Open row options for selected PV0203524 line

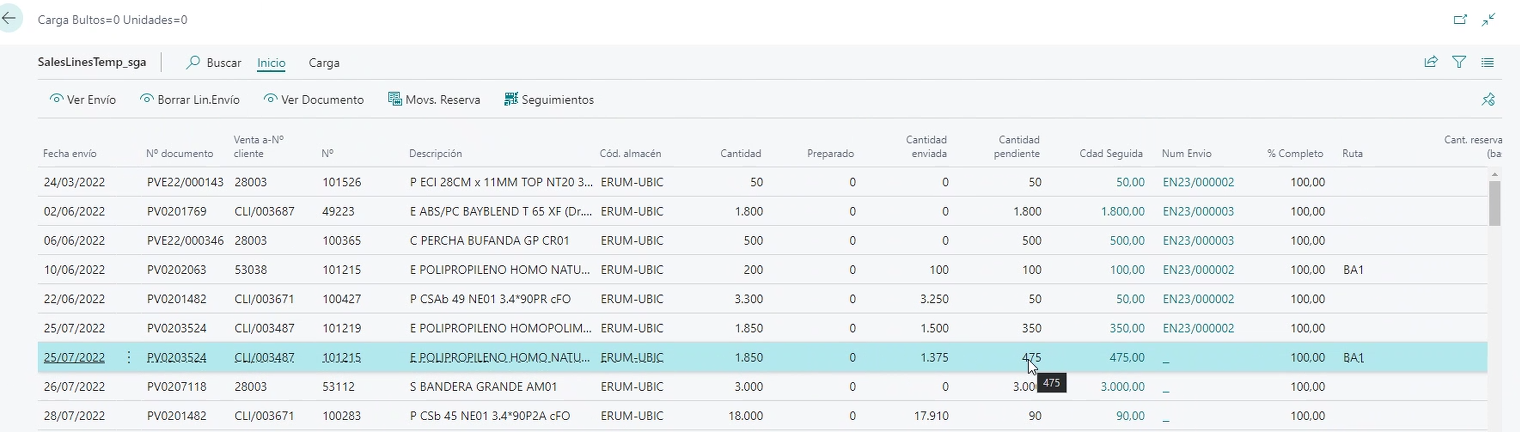[x=128, y=357]
